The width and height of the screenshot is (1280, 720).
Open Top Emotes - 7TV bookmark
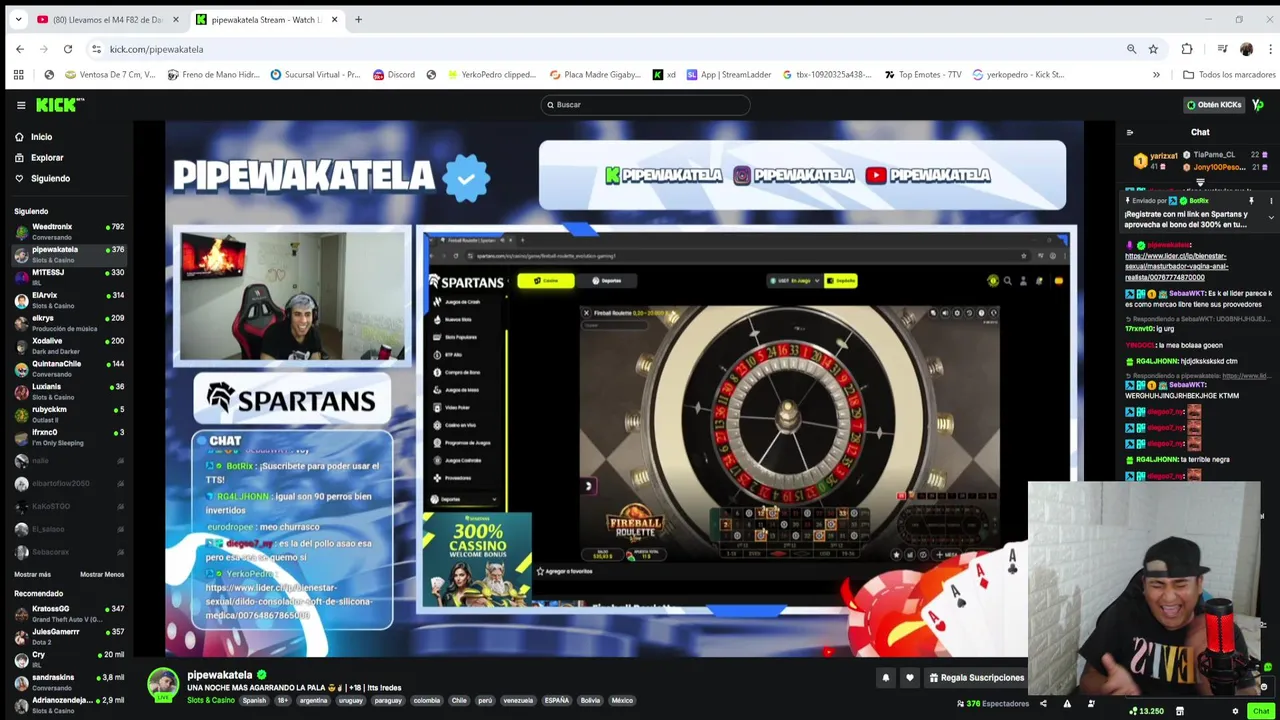coord(923,75)
